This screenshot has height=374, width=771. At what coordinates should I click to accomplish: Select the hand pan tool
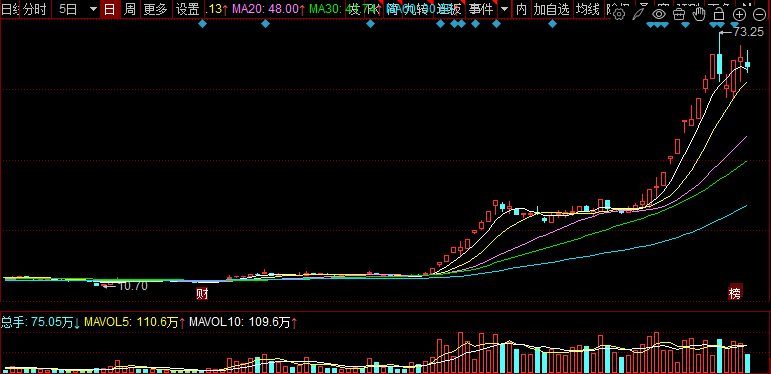coord(699,14)
